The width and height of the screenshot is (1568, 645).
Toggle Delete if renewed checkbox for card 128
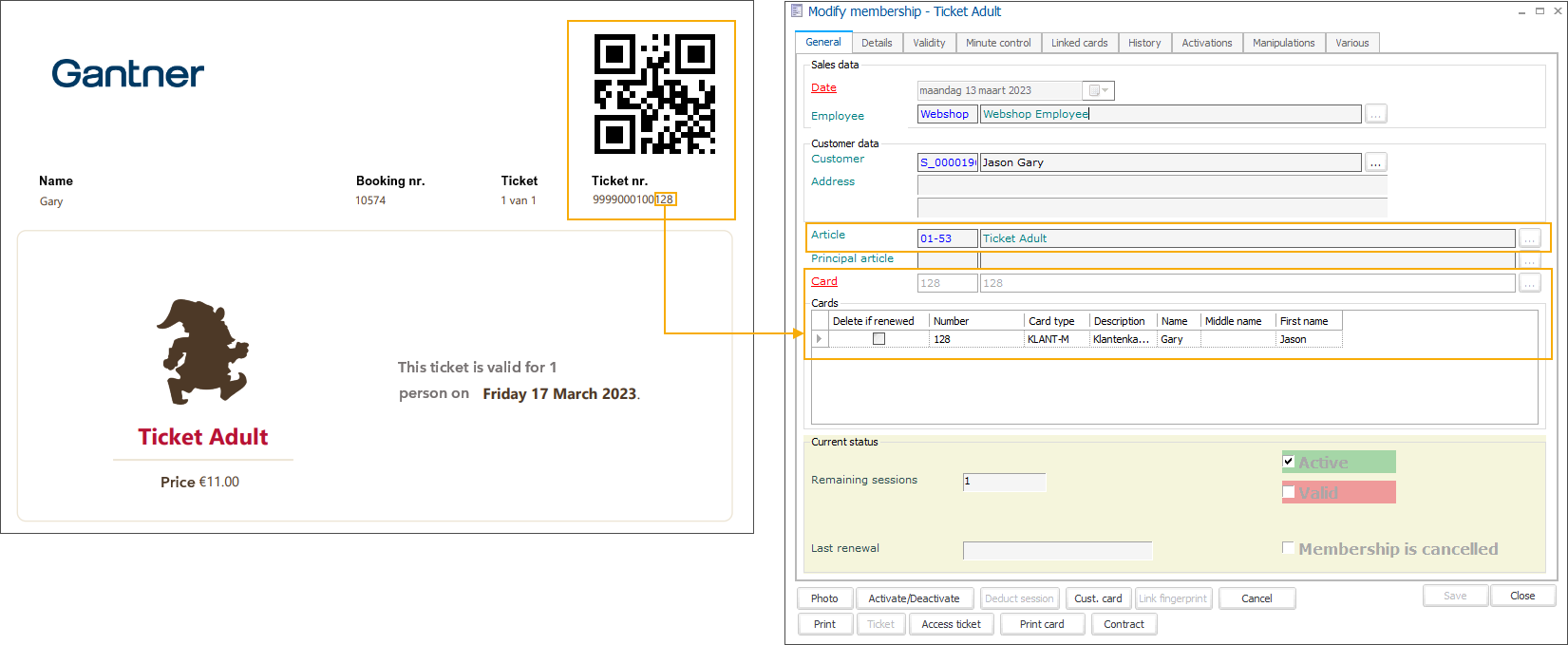coord(878,339)
